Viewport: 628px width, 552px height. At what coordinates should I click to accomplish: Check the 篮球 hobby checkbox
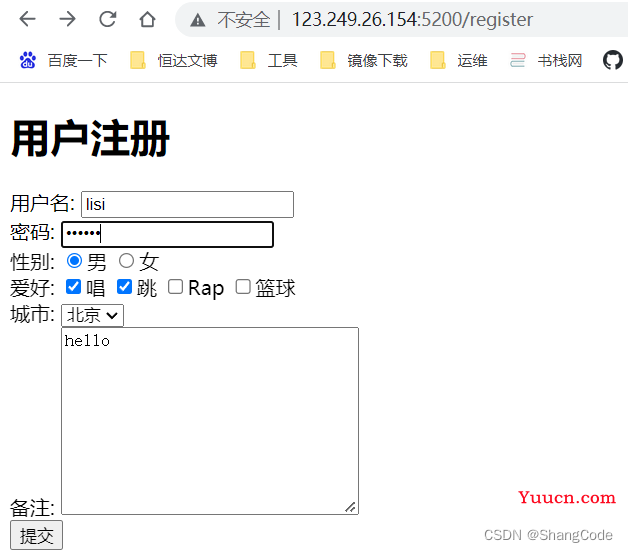pos(243,287)
